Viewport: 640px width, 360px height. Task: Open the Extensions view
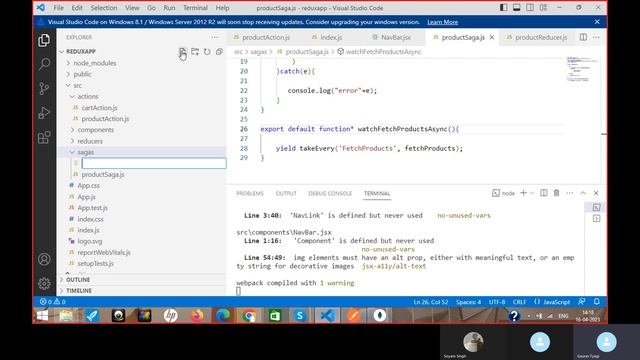[x=44, y=138]
